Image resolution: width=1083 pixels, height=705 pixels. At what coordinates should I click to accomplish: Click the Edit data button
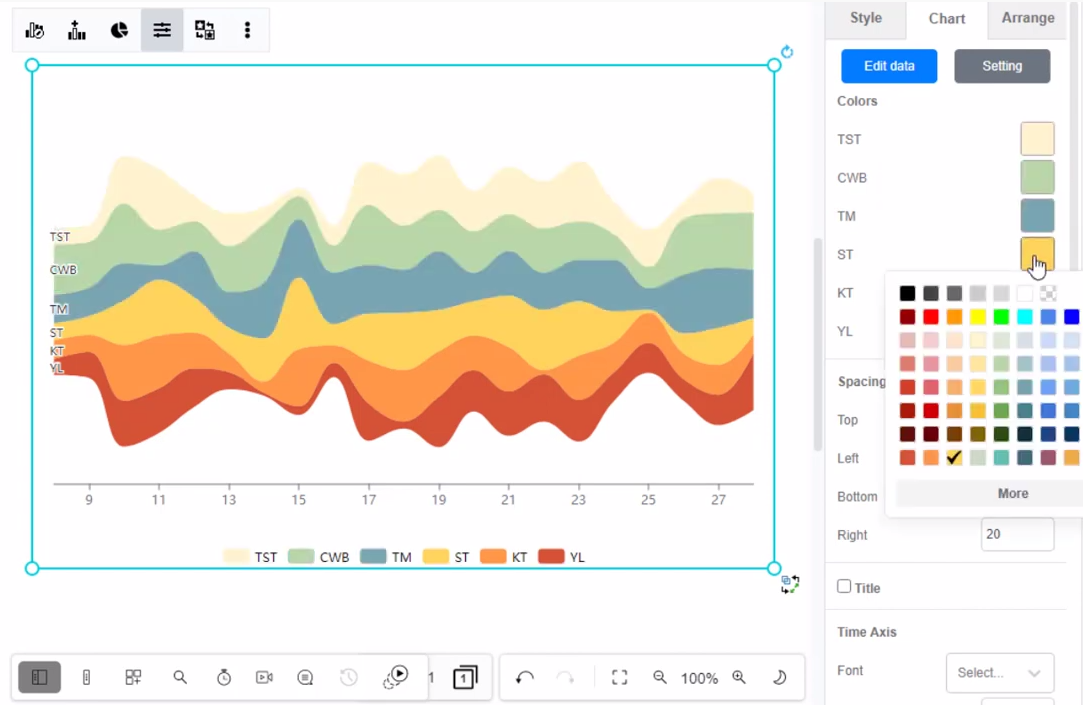coord(888,65)
